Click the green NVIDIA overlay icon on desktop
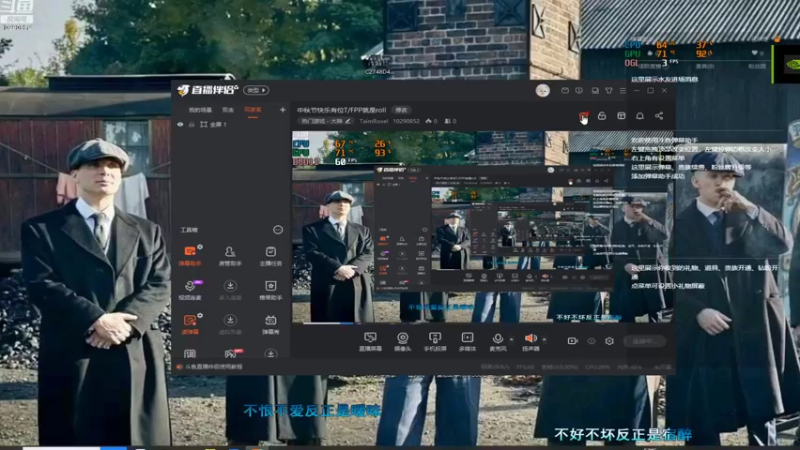The height and width of the screenshot is (450, 800). pos(793,64)
